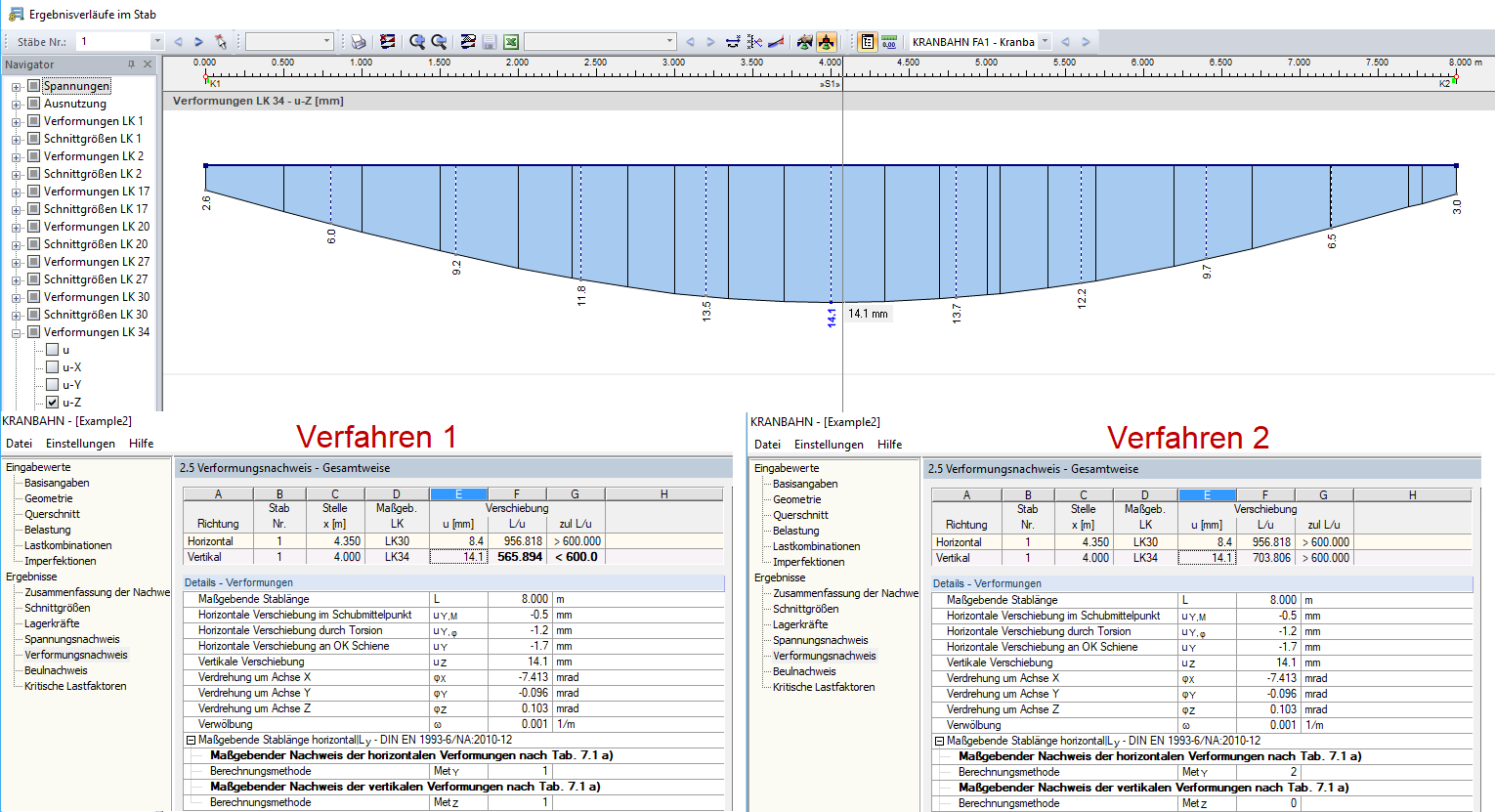Select Lastkombinationen in Verfahren 2 tree
Viewport: 1495px width, 812px height.
817,546
